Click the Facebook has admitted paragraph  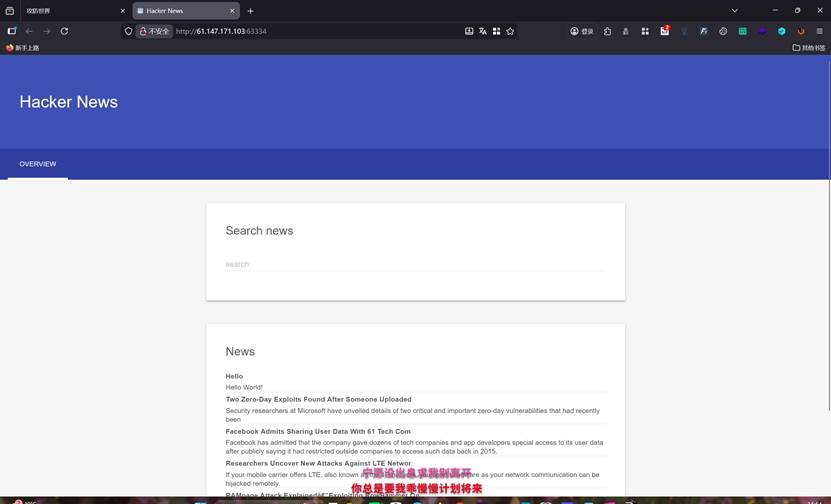pos(414,447)
